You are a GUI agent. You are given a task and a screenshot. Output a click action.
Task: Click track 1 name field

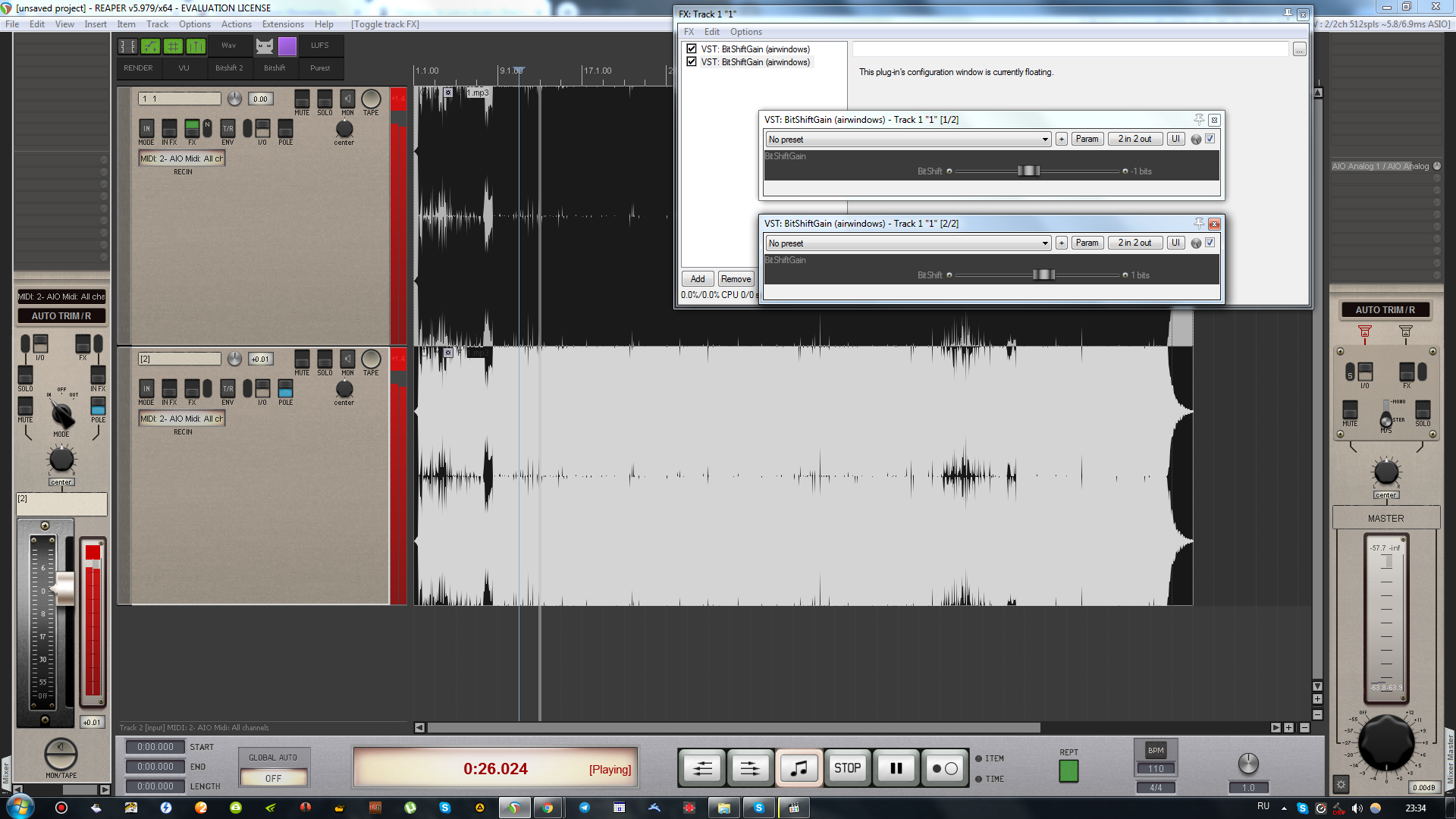coord(180,99)
